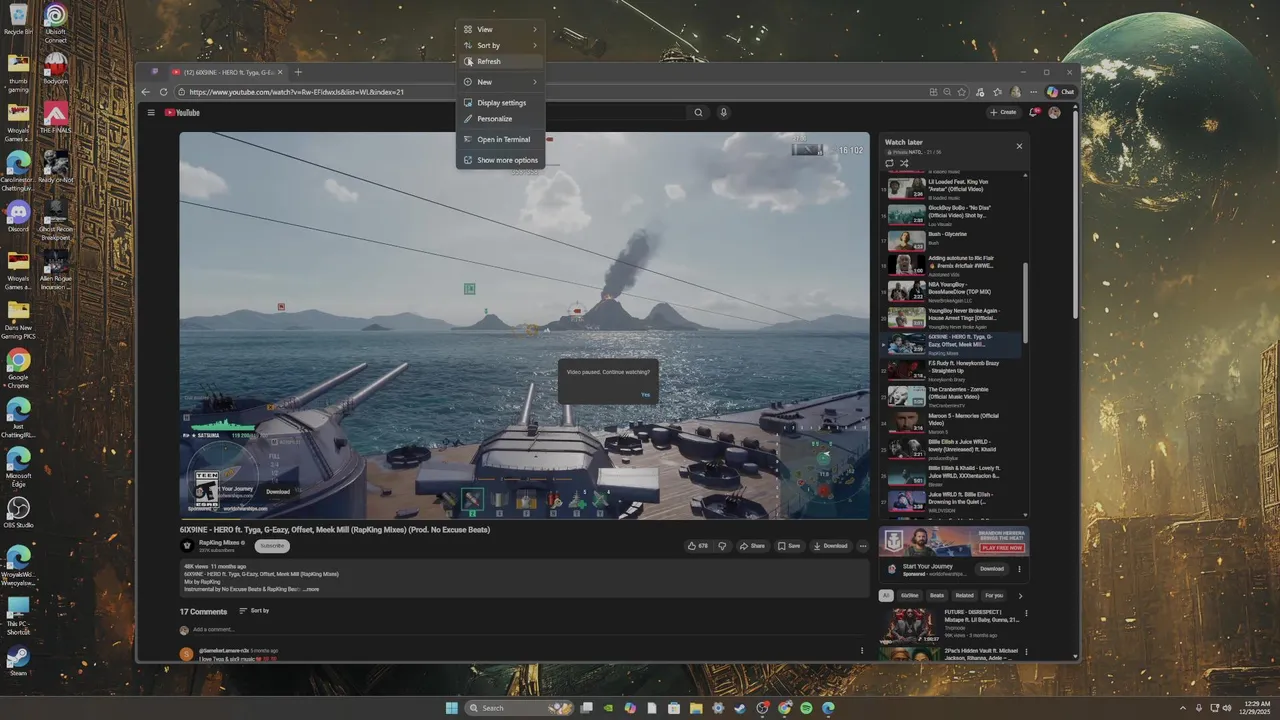Select the 6ix9ine filter chip
This screenshot has width=1280, height=720.
point(909,595)
